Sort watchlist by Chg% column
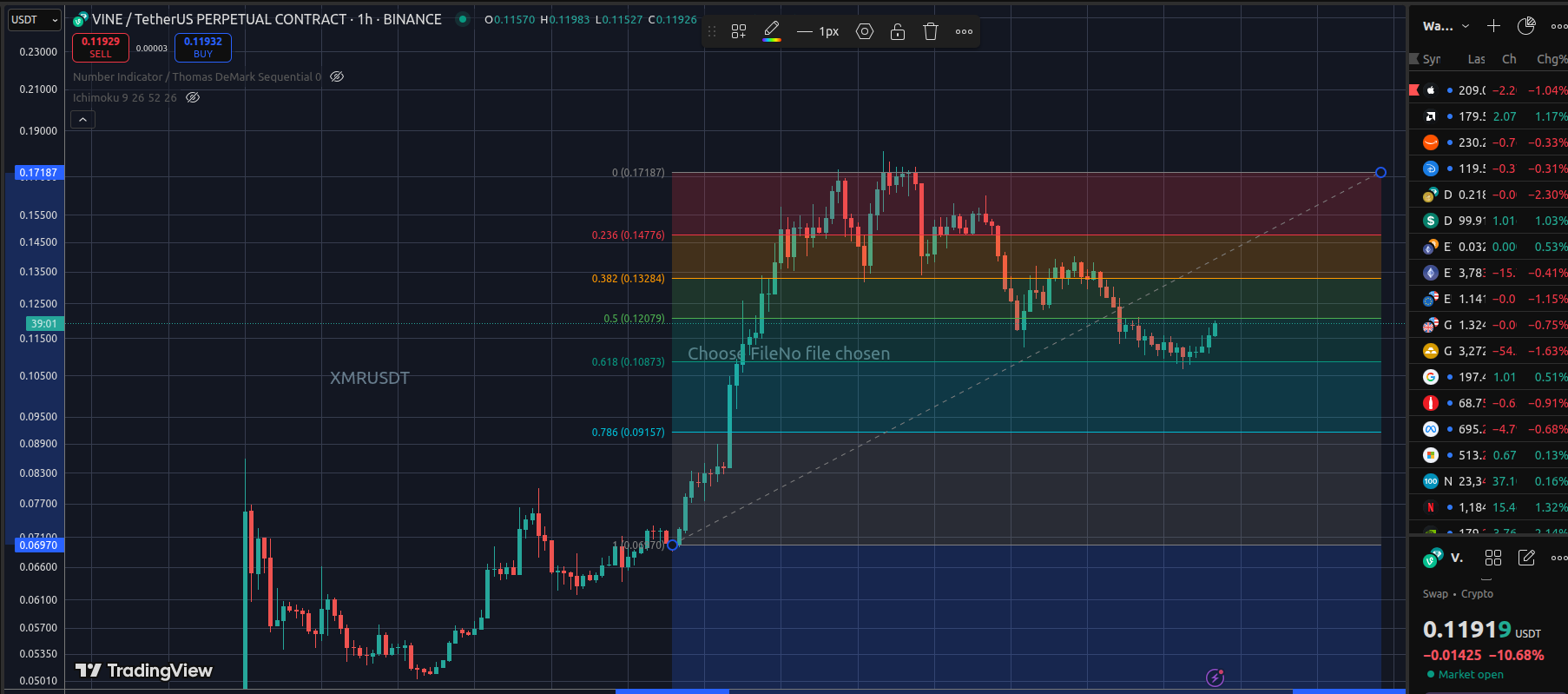 1552,59
